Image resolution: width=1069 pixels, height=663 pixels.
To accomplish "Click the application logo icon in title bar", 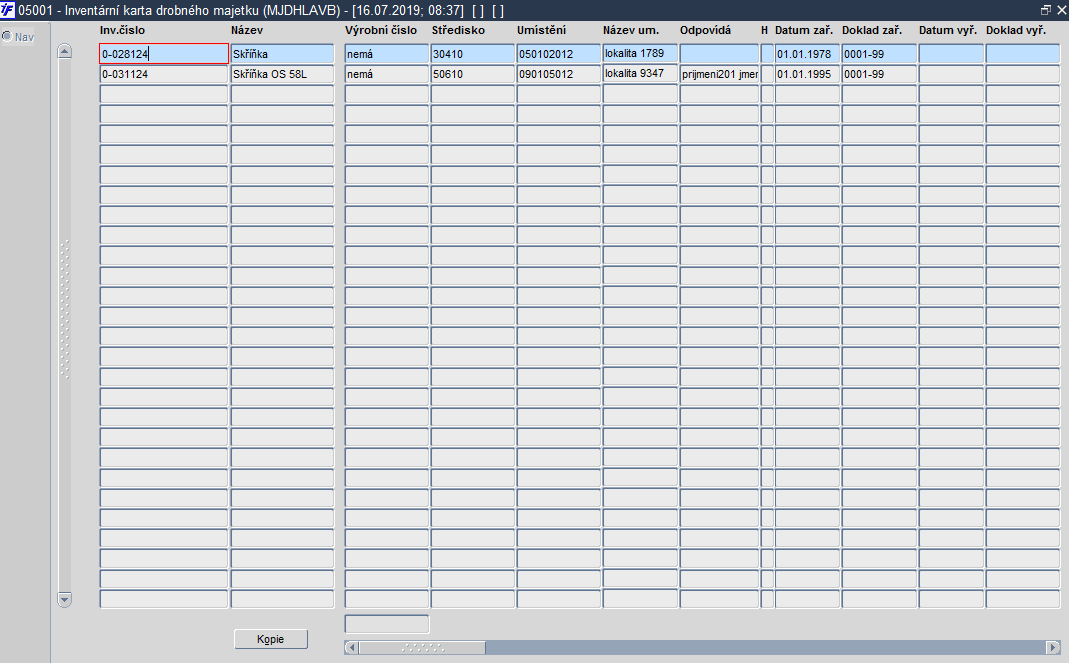I will click(7, 10).
